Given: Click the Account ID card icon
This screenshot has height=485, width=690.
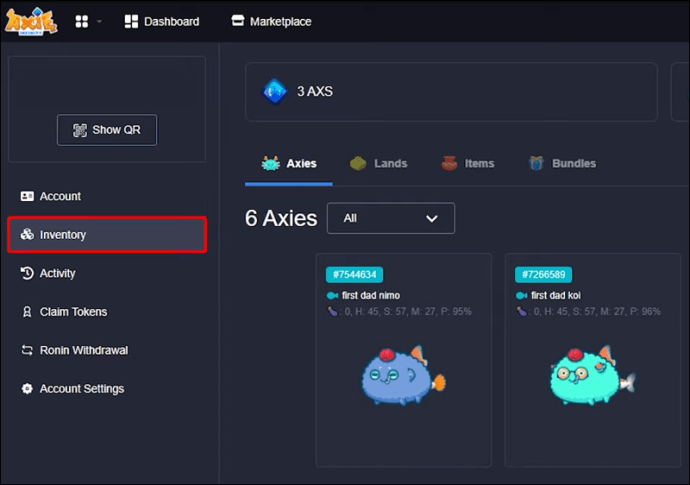Looking at the screenshot, I should coord(27,196).
